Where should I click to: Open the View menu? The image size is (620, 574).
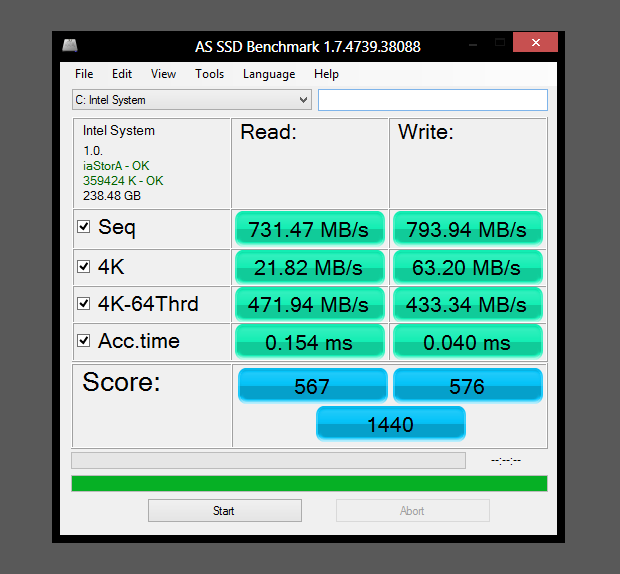coord(163,74)
